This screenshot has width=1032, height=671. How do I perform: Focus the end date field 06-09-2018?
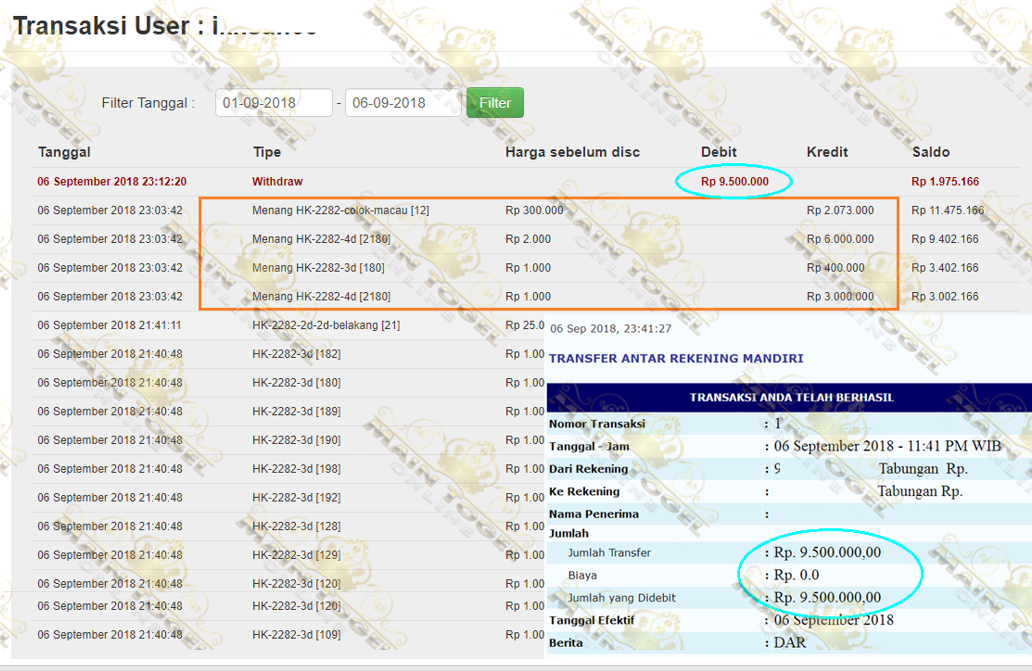pos(402,103)
